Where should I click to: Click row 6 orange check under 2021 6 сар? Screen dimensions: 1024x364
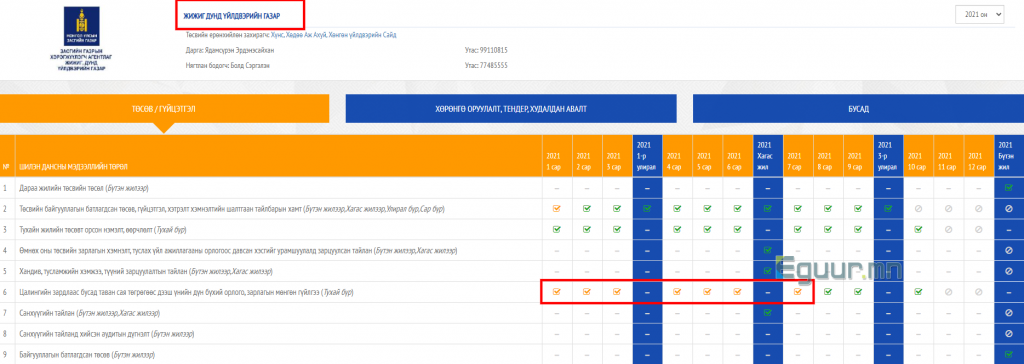(737, 292)
